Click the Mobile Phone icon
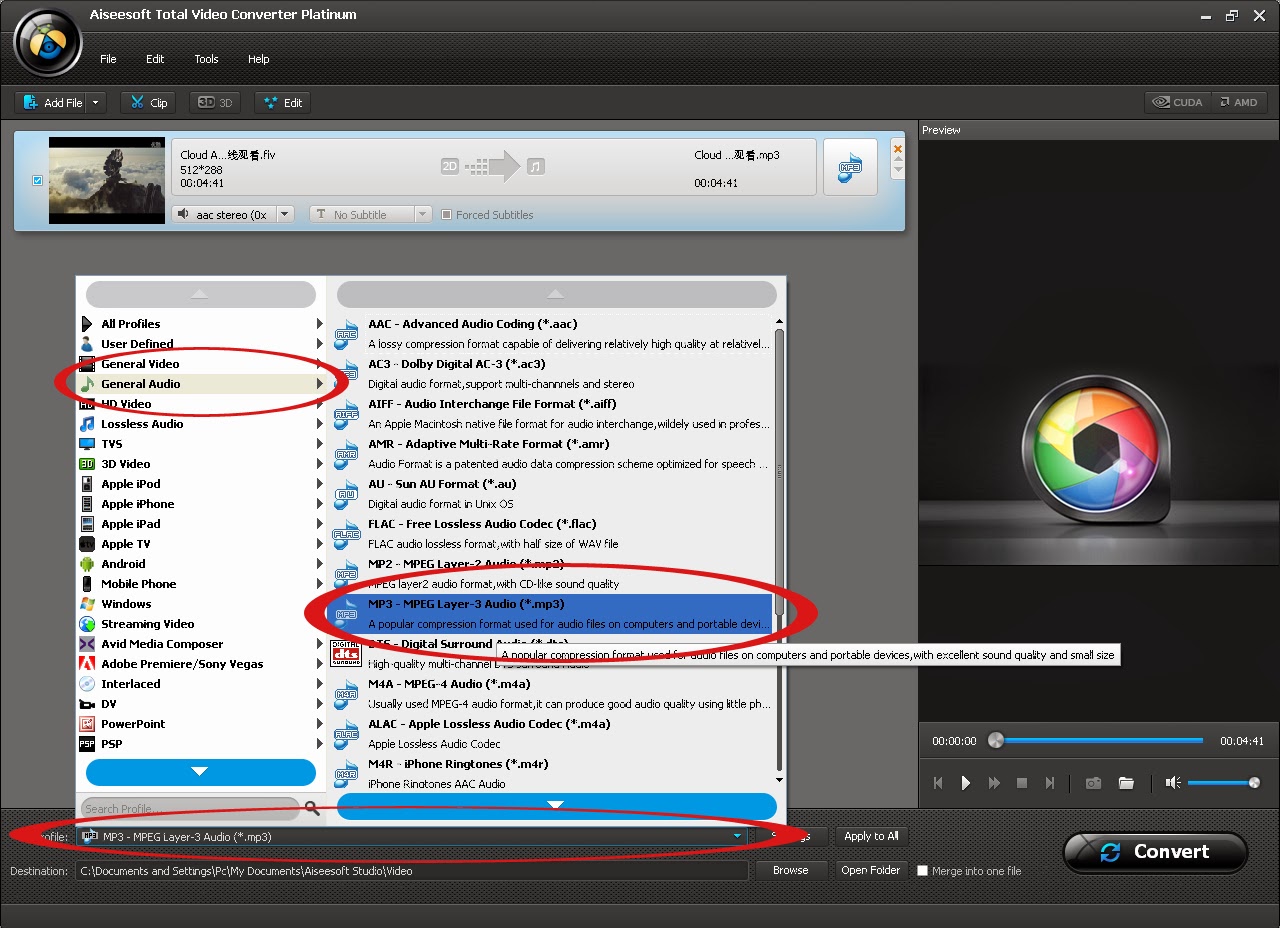 [x=87, y=584]
